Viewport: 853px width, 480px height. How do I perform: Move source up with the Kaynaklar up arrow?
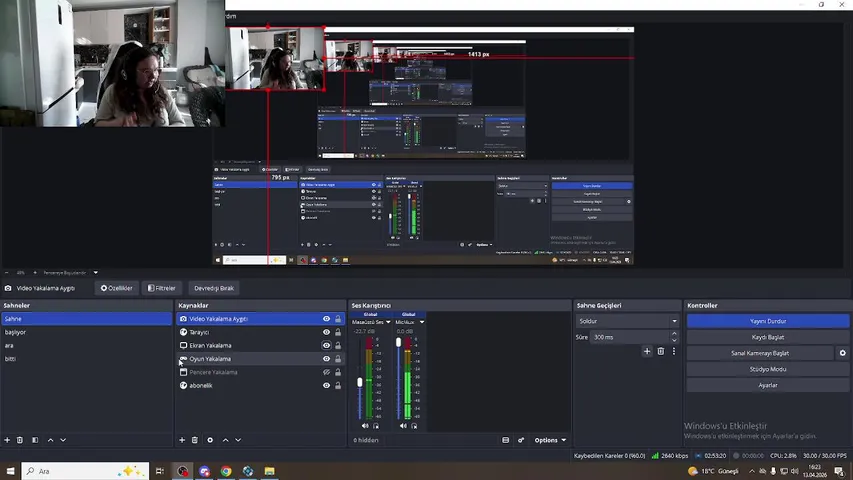(x=225, y=440)
